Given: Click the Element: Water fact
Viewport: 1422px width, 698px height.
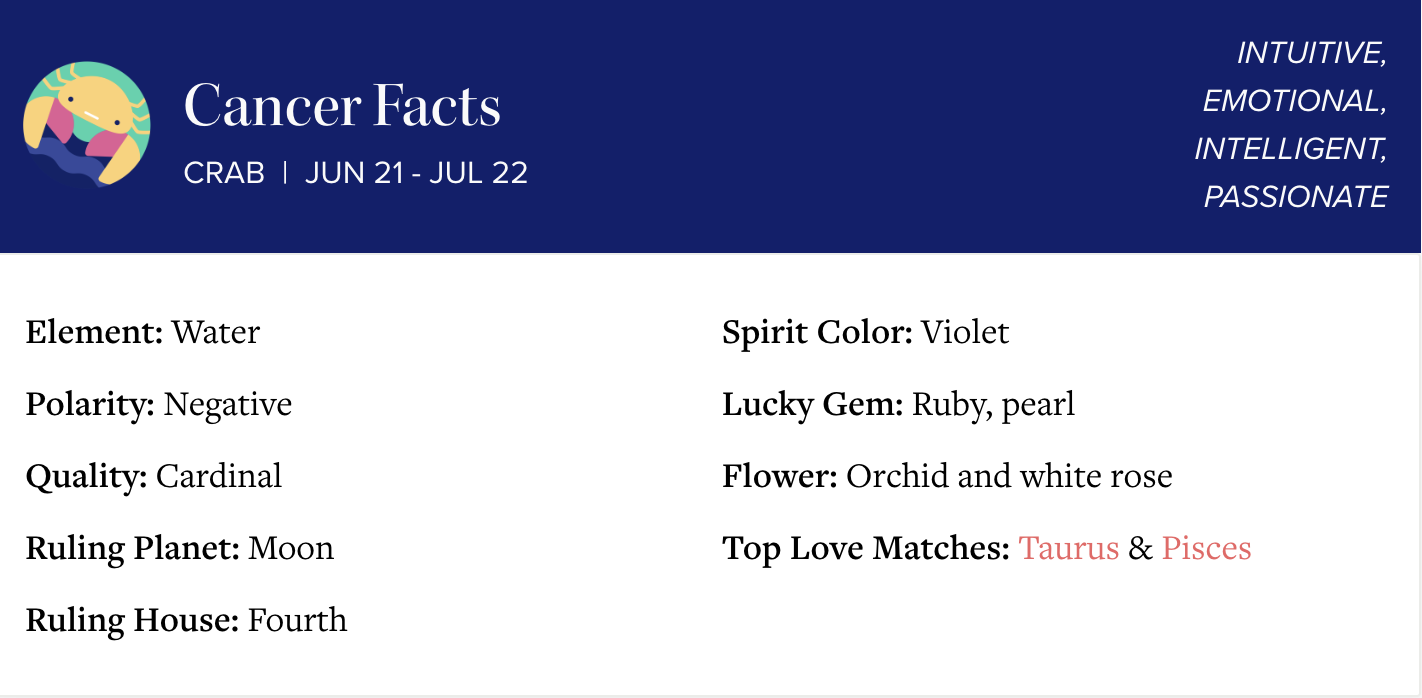Looking at the screenshot, I should point(143,332).
